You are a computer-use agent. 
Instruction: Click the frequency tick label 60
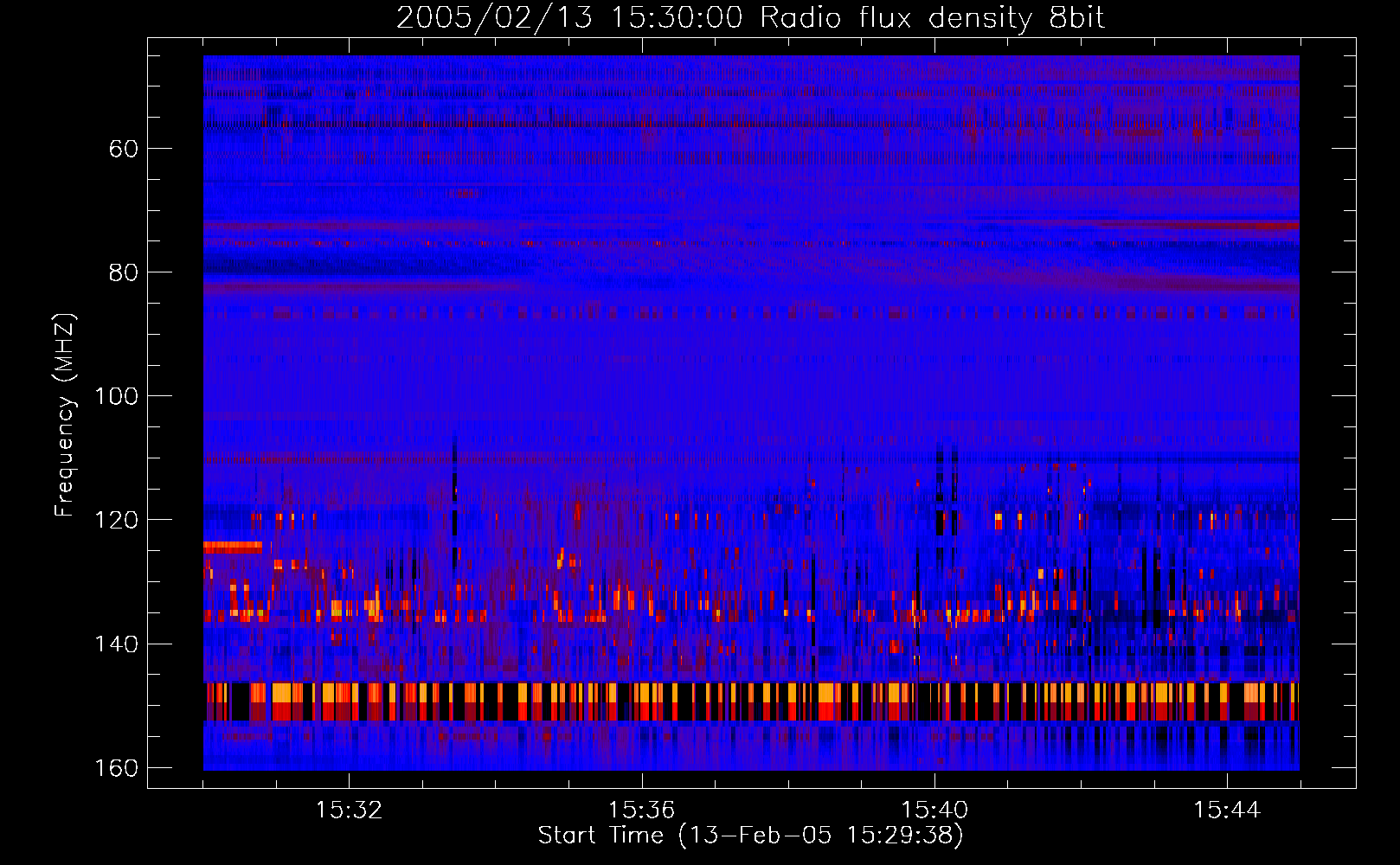pyautogui.click(x=124, y=149)
